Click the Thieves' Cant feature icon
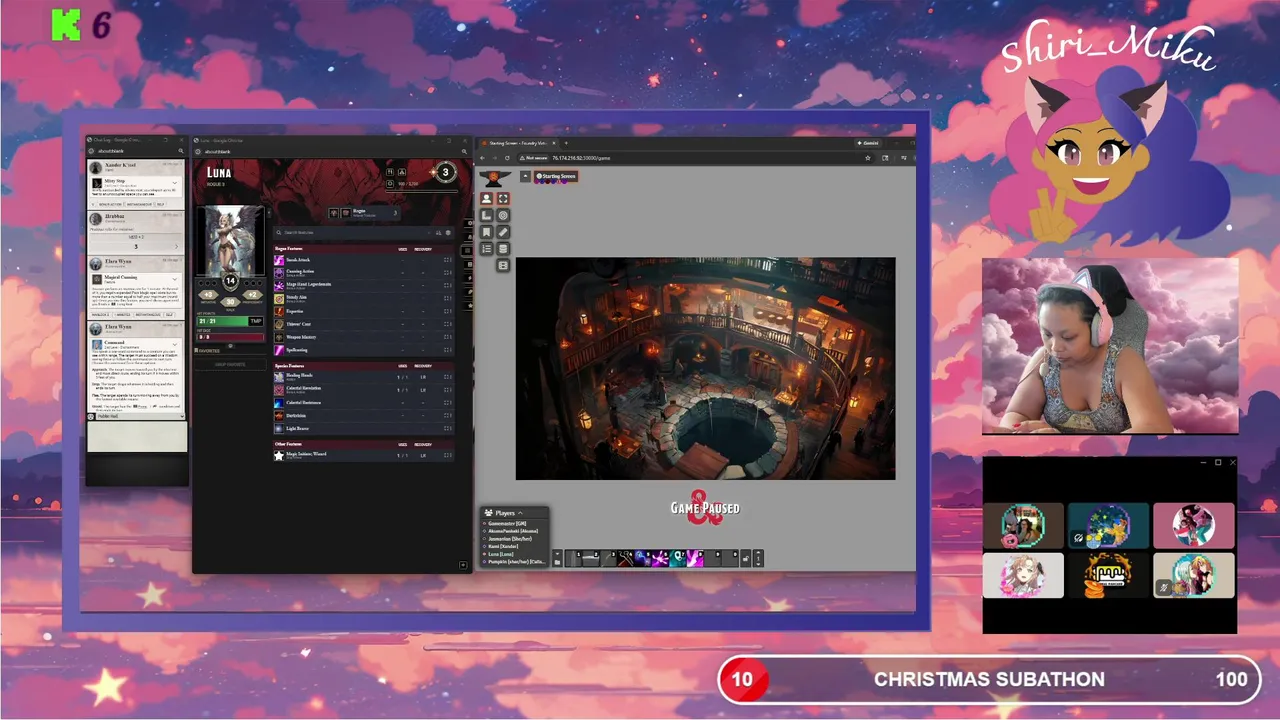This screenshot has height=720, width=1280. [x=279, y=324]
